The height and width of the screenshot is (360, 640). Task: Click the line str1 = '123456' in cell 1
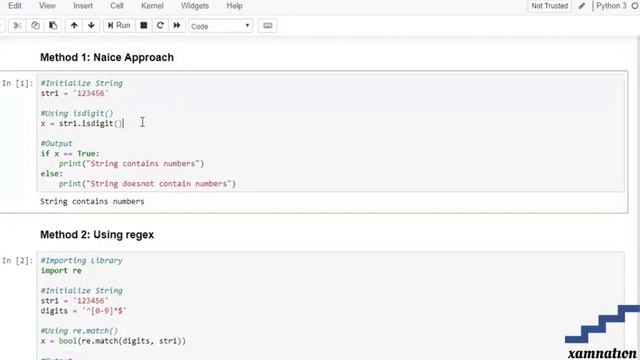[75, 93]
